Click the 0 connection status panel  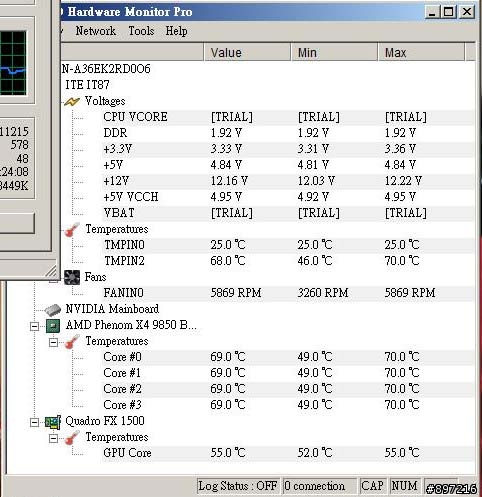pyautogui.click(x=319, y=486)
